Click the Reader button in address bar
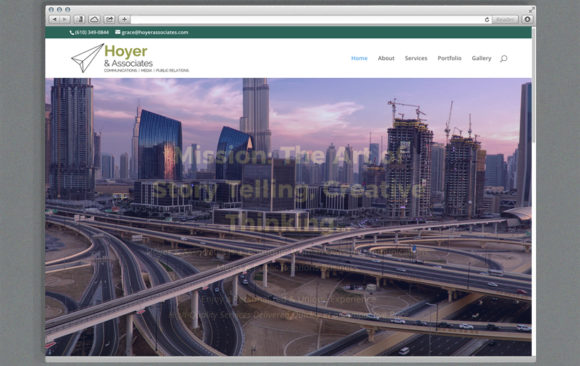This screenshot has width=580, height=366. (505, 20)
